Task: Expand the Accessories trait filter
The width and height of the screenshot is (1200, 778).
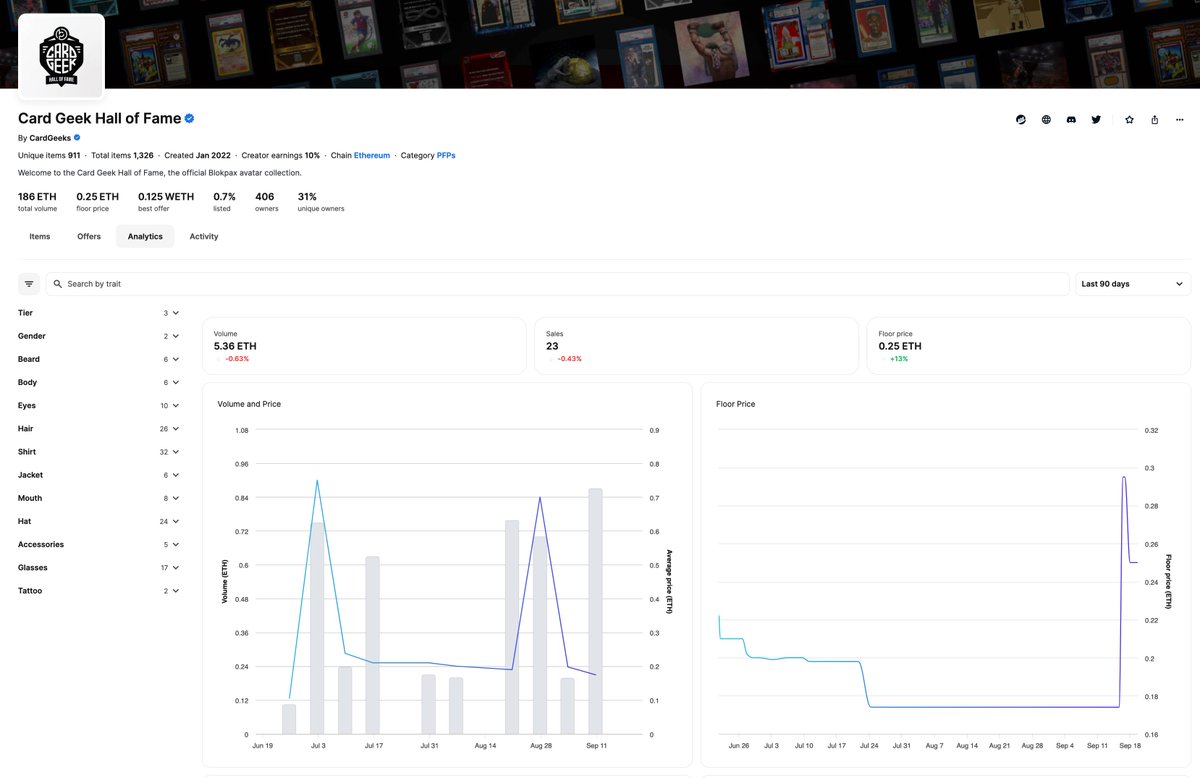Action: (99, 544)
